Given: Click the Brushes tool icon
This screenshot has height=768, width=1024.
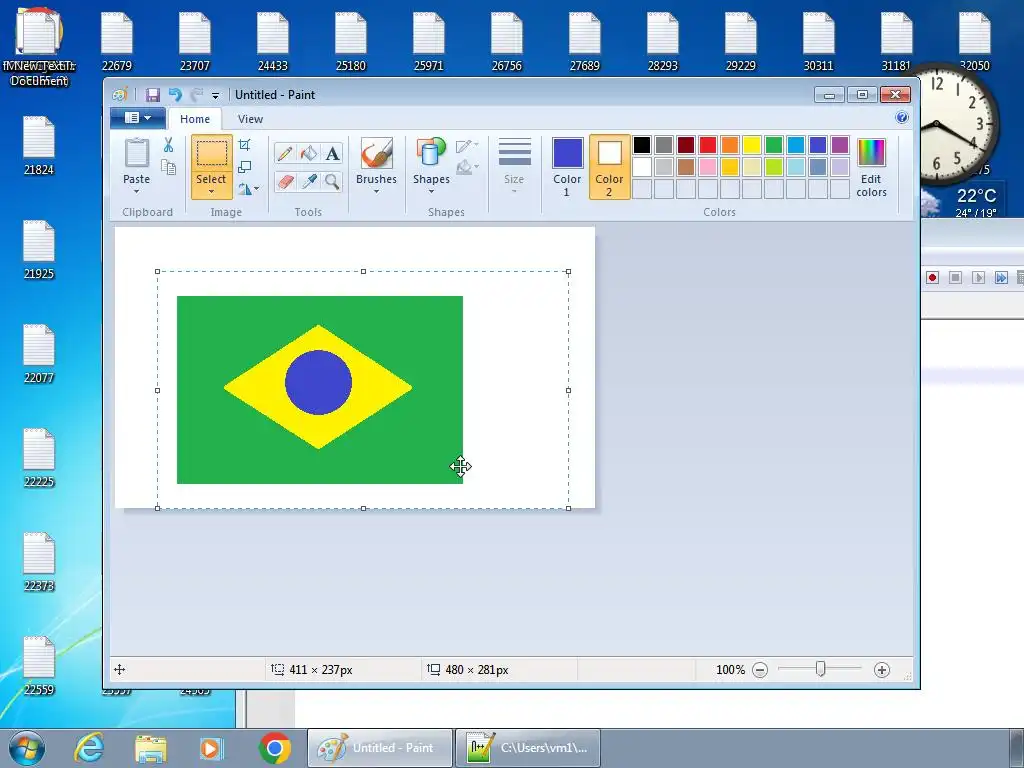Looking at the screenshot, I should (376, 154).
